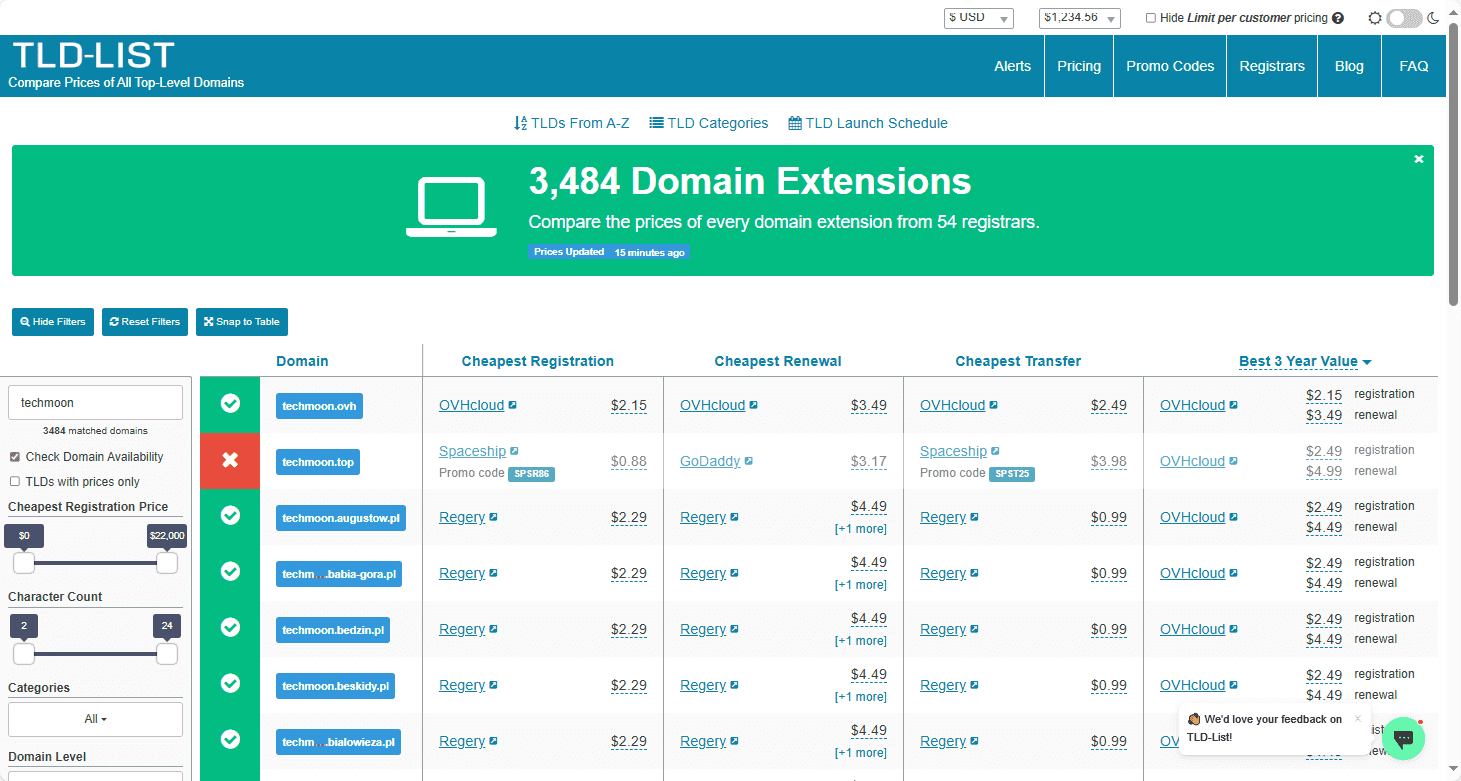Click the availability checkmark for techmoon.augustow.pl

[230, 515]
